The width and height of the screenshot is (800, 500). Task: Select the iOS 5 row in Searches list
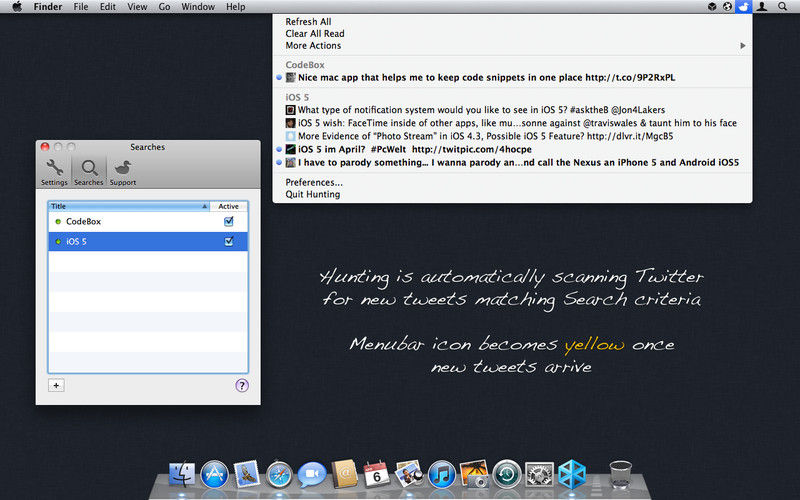148,241
